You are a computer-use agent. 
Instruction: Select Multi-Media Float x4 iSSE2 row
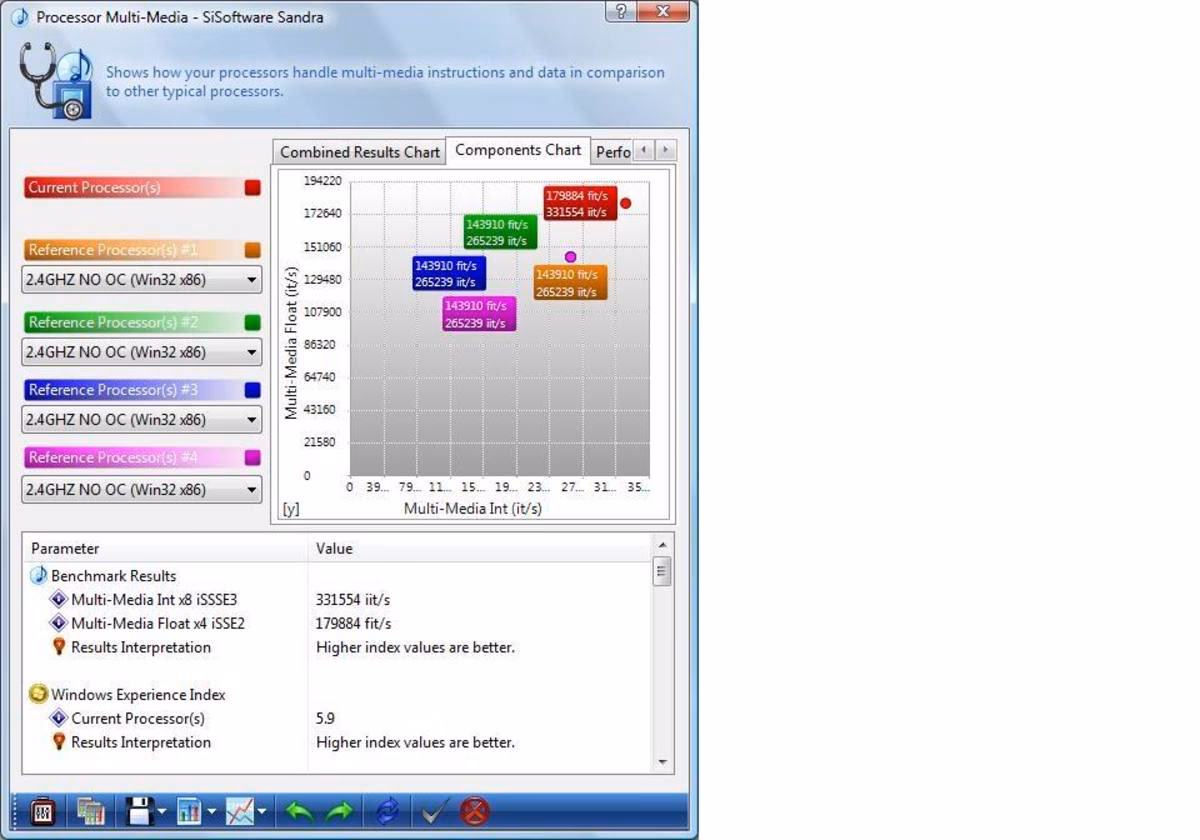pyautogui.click(x=337, y=624)
